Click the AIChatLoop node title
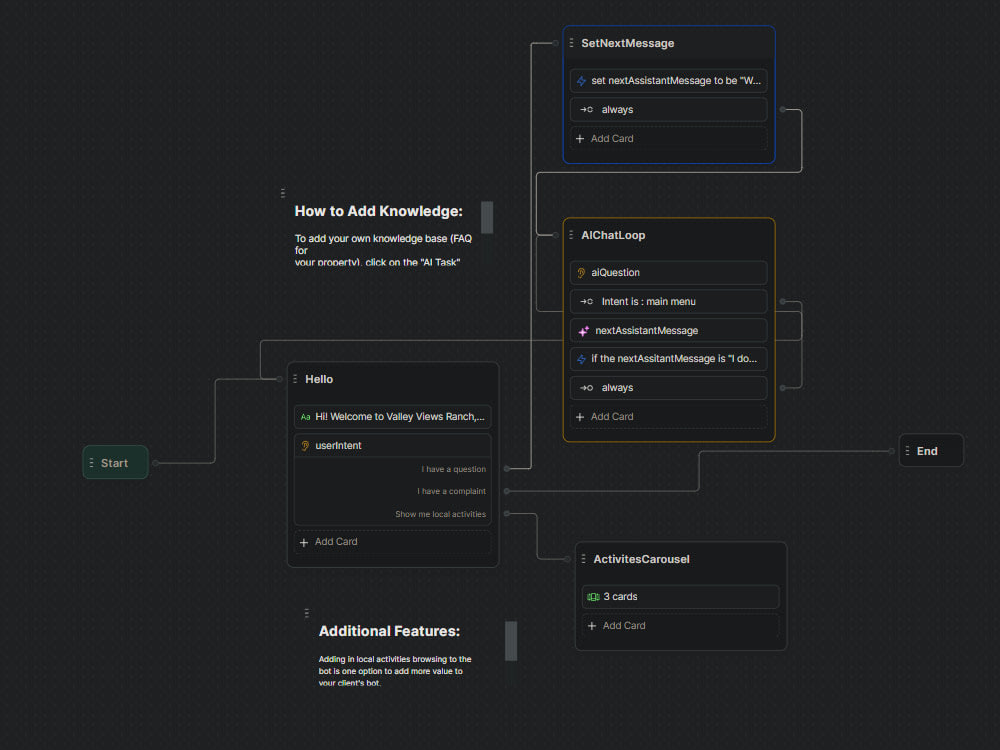Viewport: 1000px width, 750px height. (613, 235)
